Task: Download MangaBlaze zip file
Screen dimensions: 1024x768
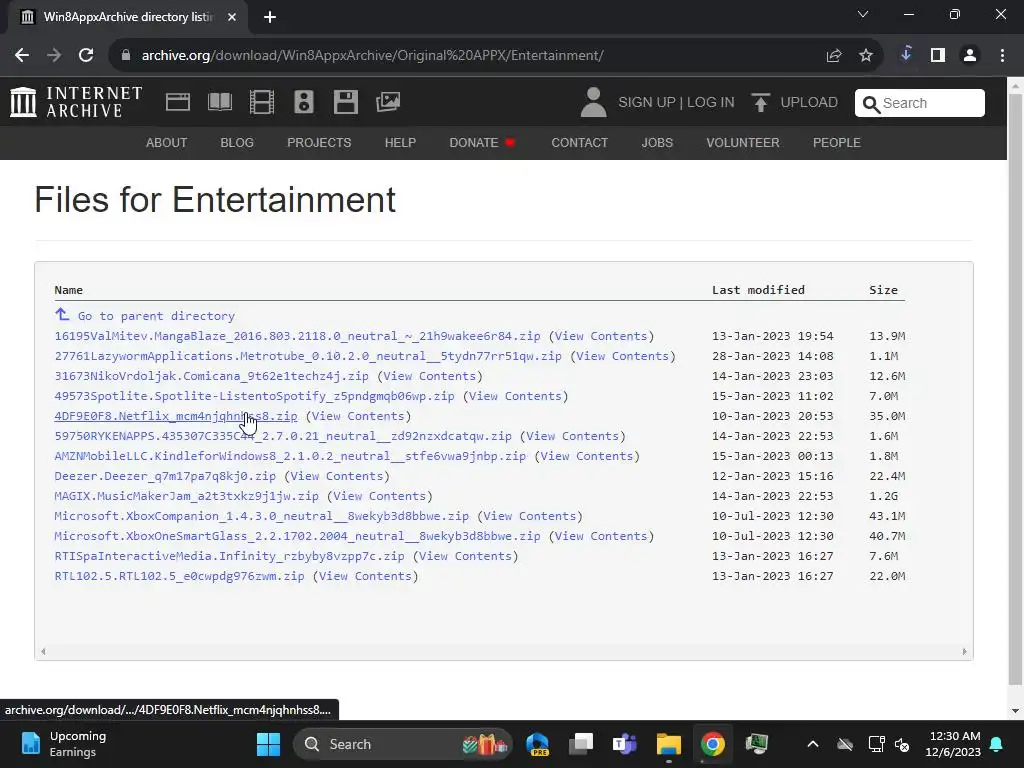Action: tap(297, 336)
